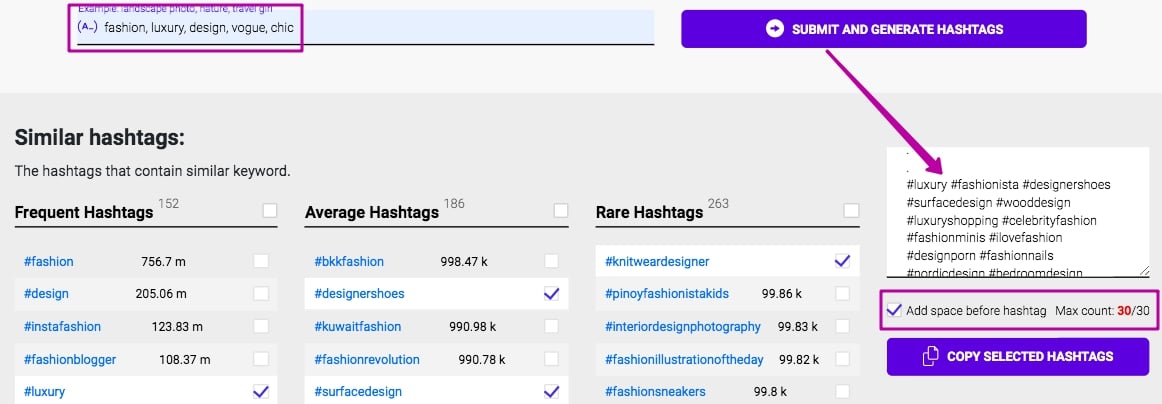Uncheck the #surfacedesign hashtag box
The image size is (1162, 404).
[551, 391]
